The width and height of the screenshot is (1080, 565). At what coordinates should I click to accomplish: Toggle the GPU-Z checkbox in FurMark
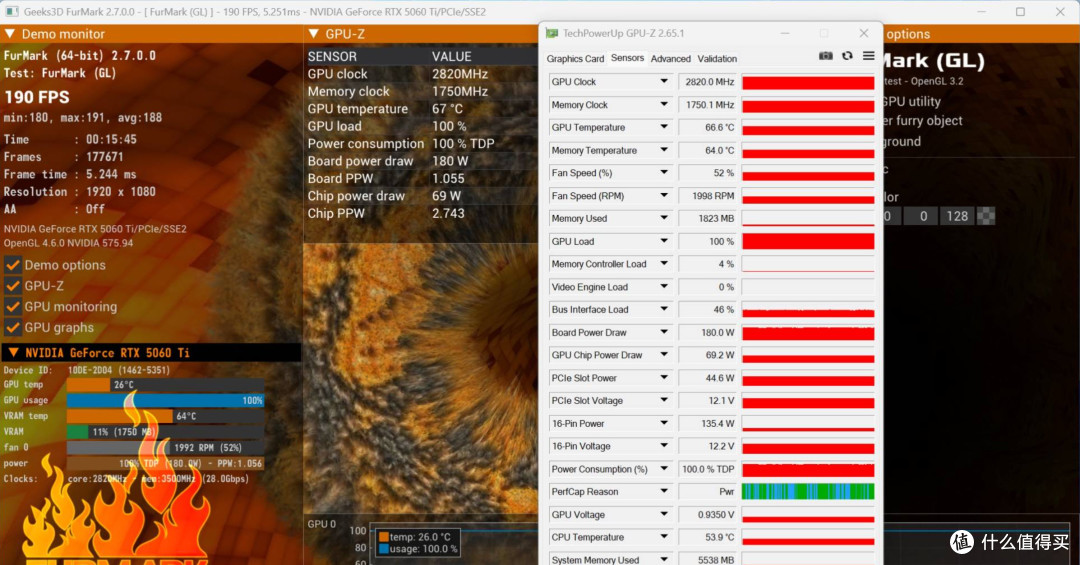tap(12, 286)
